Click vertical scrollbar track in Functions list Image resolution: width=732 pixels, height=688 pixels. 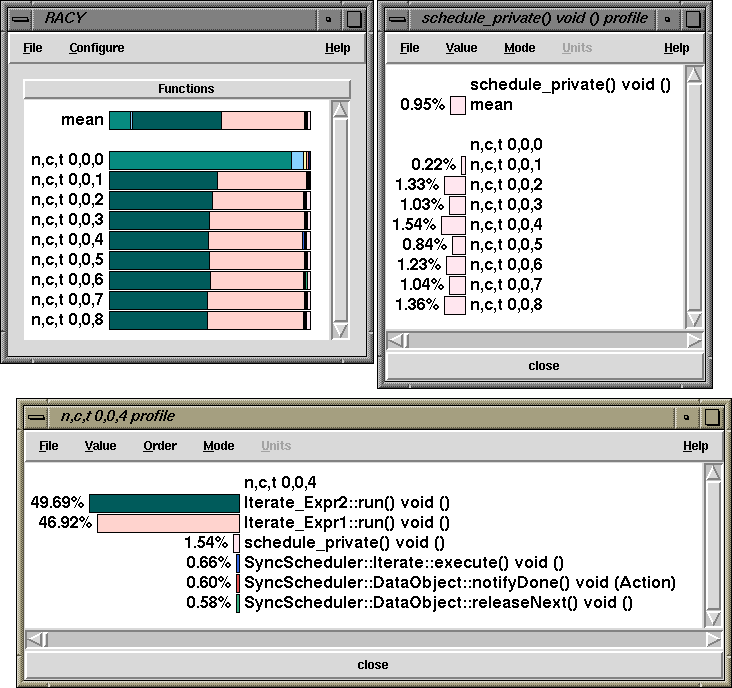[340, 220]
